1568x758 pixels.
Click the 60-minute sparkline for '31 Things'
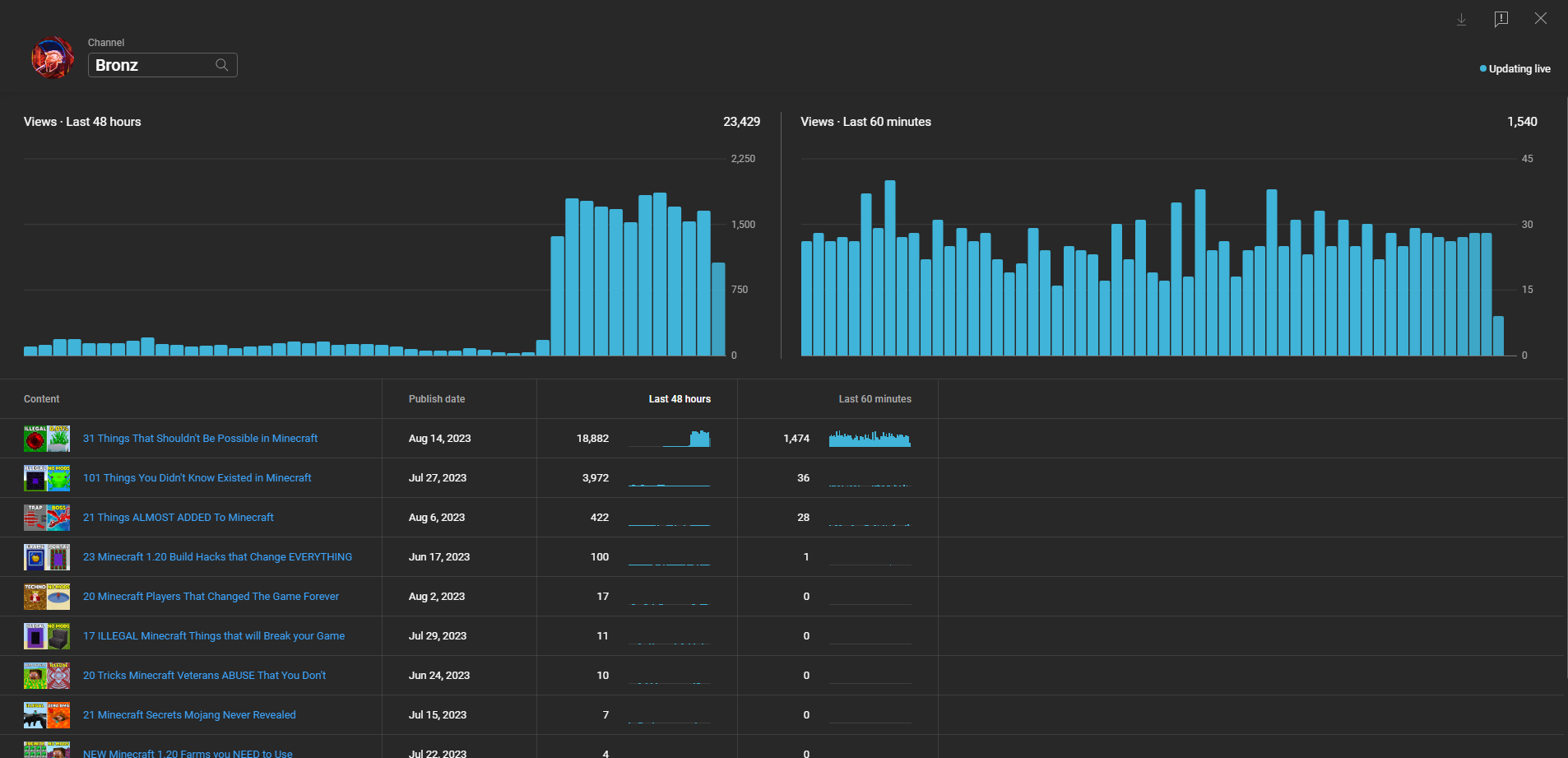coord(870,439)
